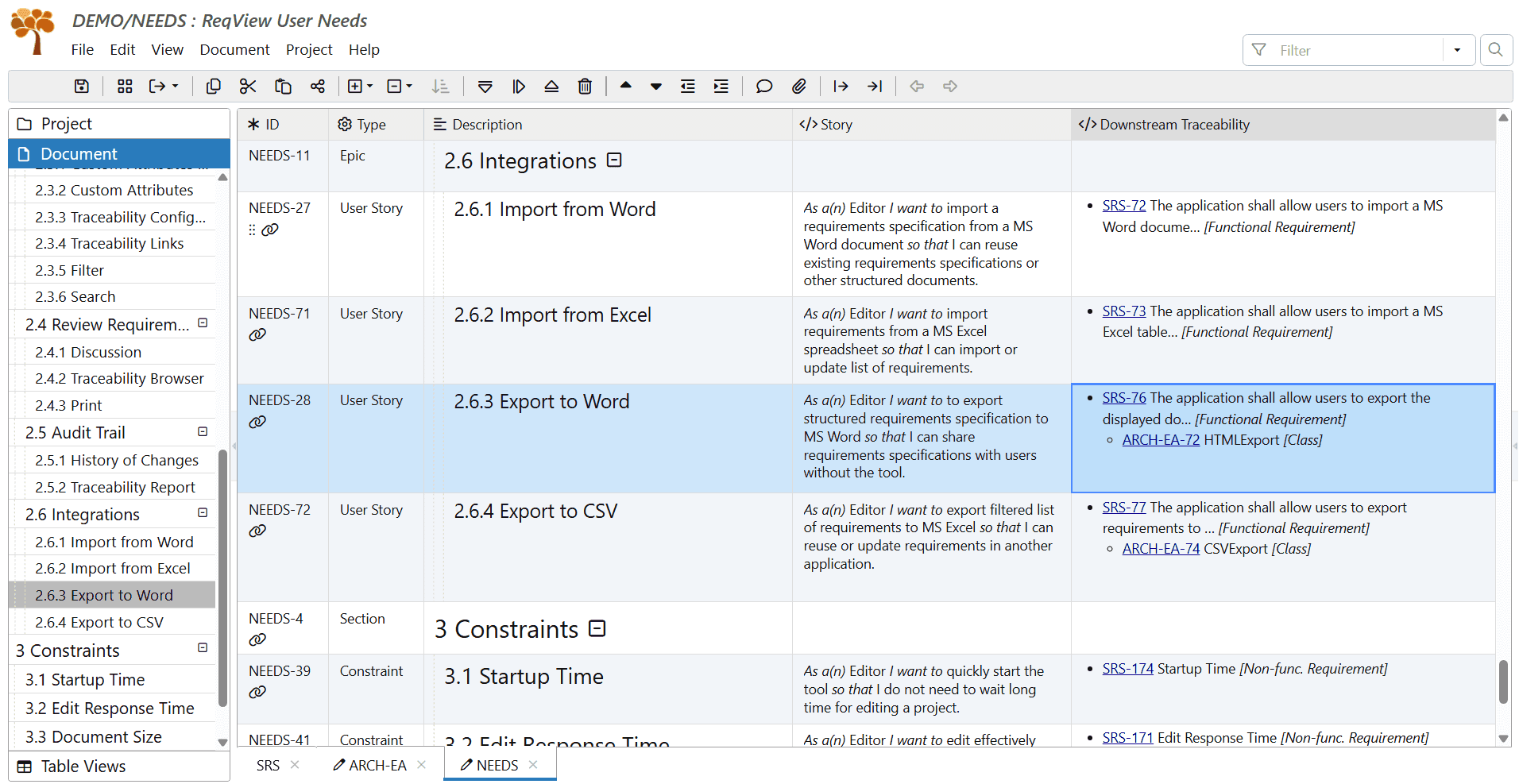Click the link icon under NEEDS-28
This screenshot has width=1519, height=784.
click(x=257, y=422)
